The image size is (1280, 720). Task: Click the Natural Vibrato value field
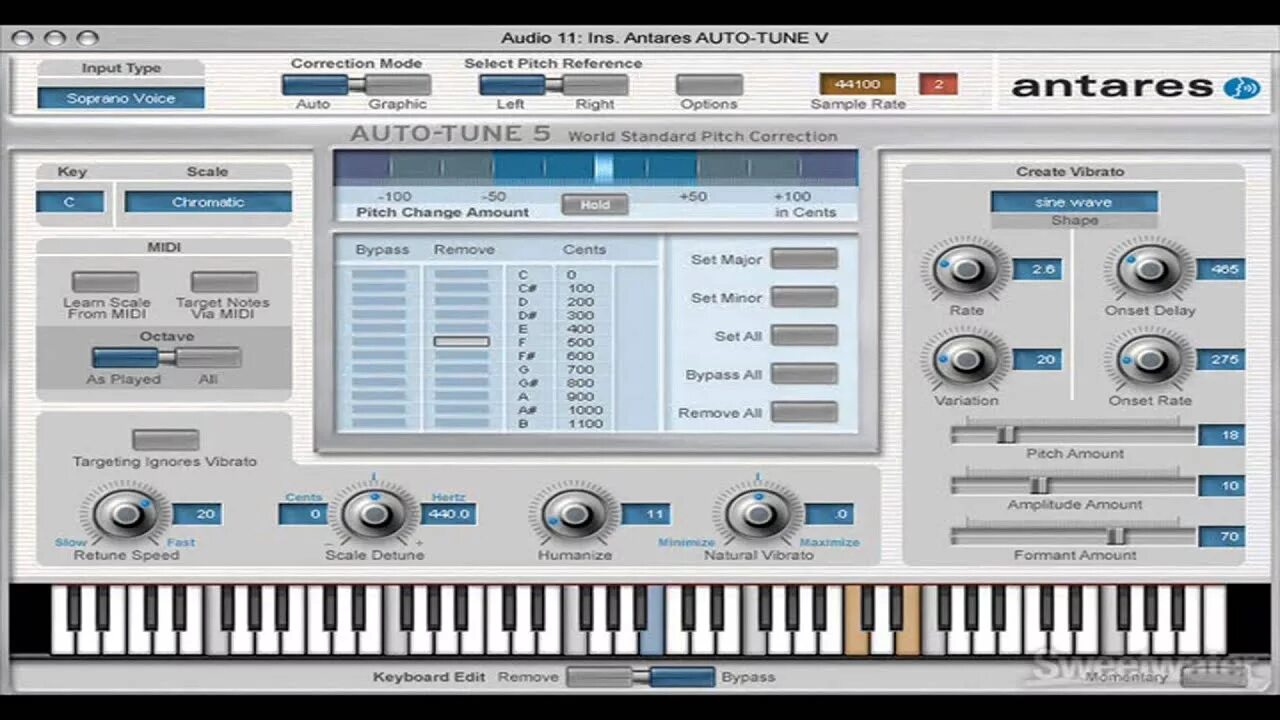pos(829,514)
